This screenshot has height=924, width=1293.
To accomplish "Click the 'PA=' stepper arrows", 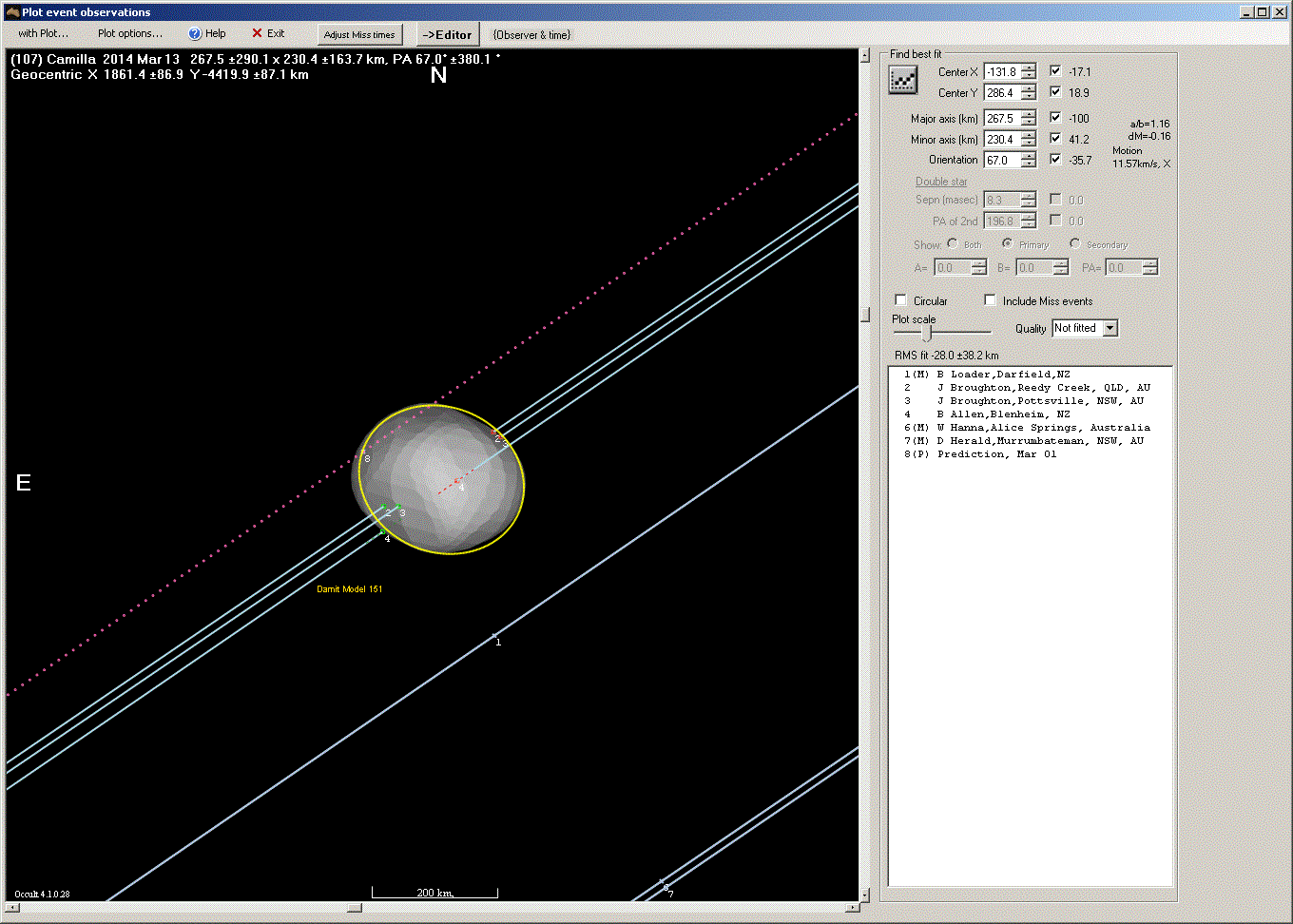I will point(1150,268).
